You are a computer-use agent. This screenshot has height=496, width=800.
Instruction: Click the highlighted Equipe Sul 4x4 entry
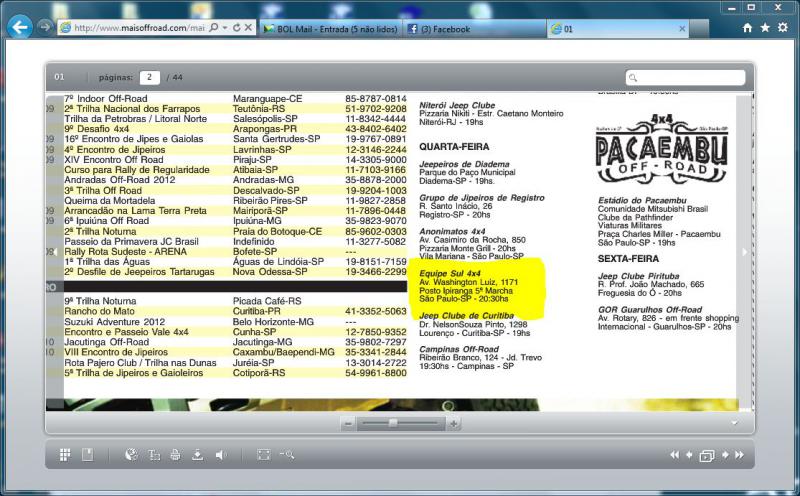[x=477, y=286]
